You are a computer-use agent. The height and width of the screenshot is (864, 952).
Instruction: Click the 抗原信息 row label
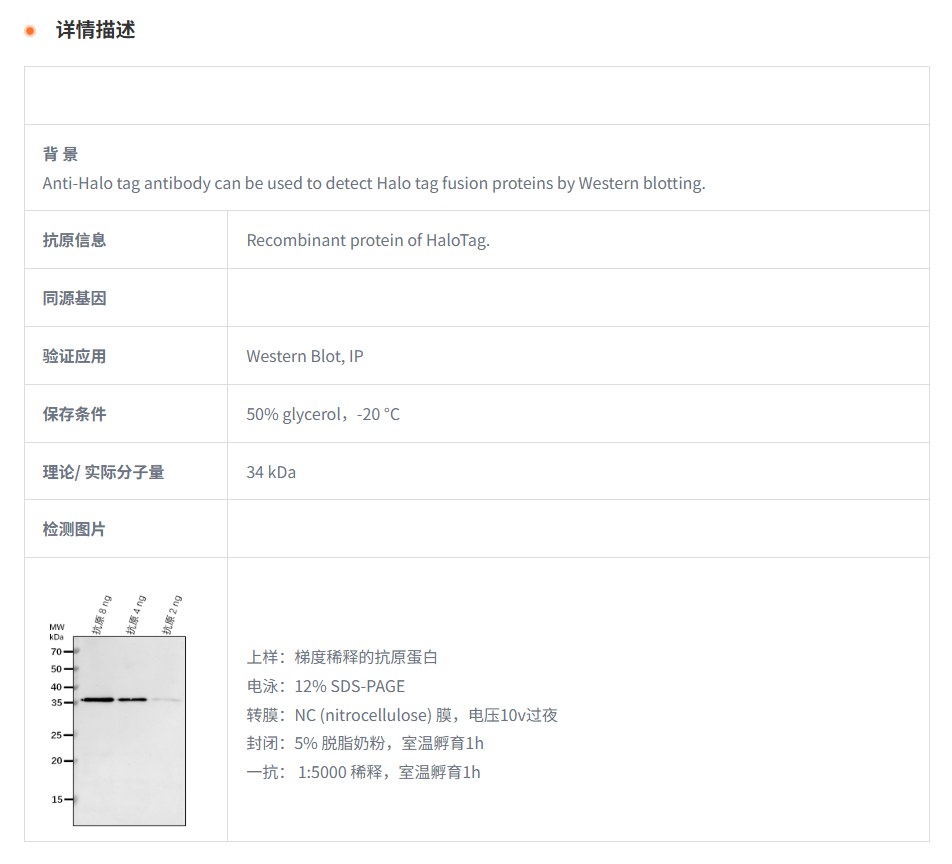pyautogui.click(x=74, y=240)
